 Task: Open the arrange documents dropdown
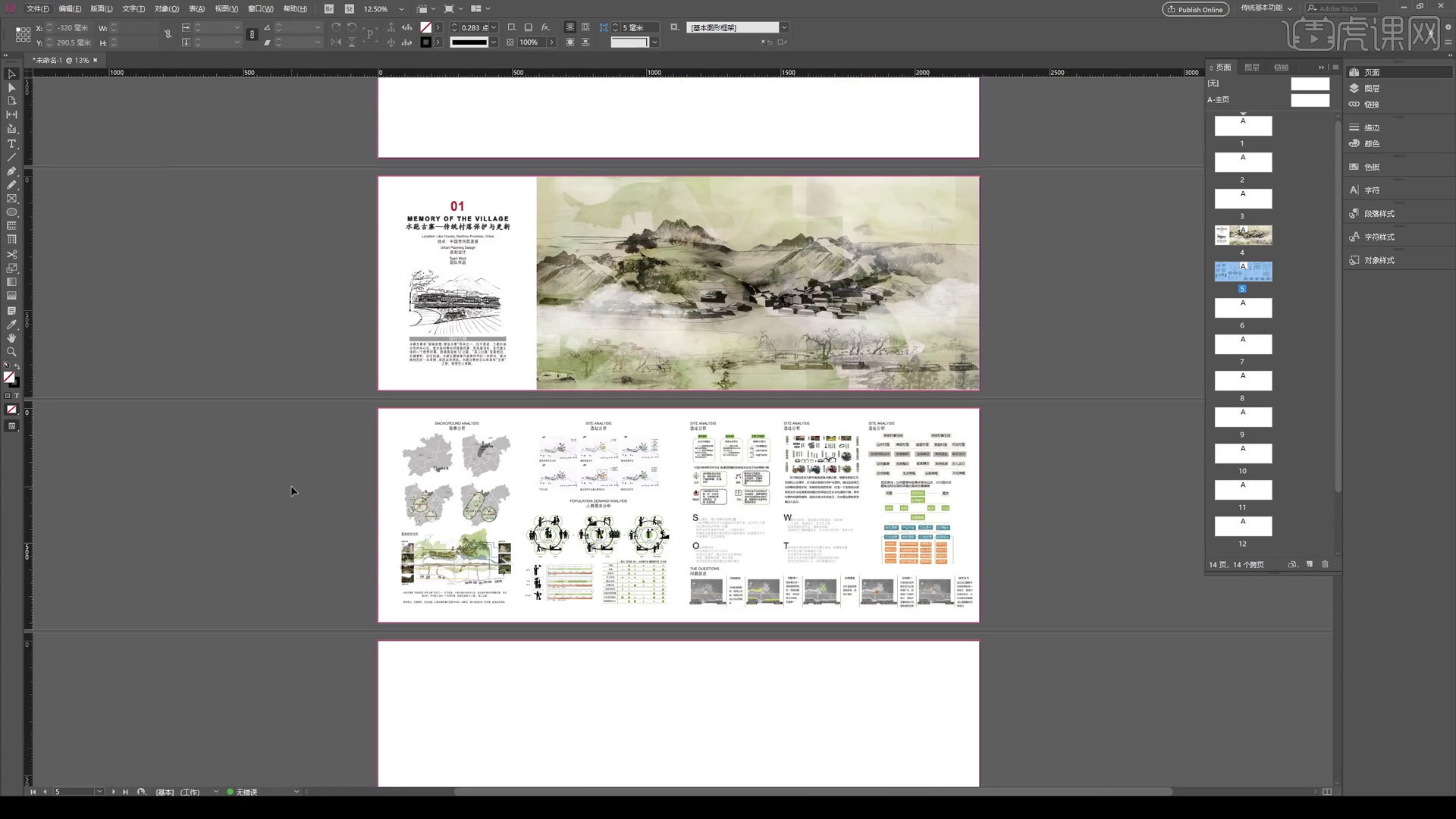point(481,9)
